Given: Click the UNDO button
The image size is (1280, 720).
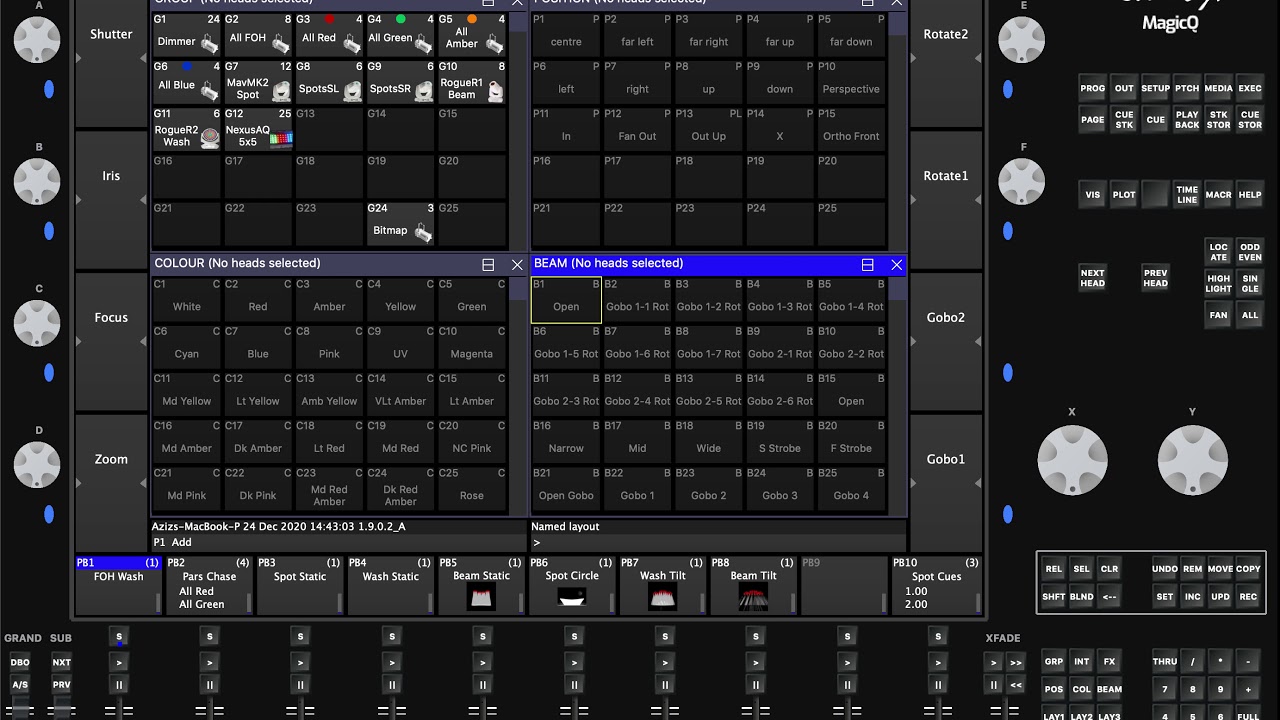Looking at the screenshot, I should [1165, 569].
